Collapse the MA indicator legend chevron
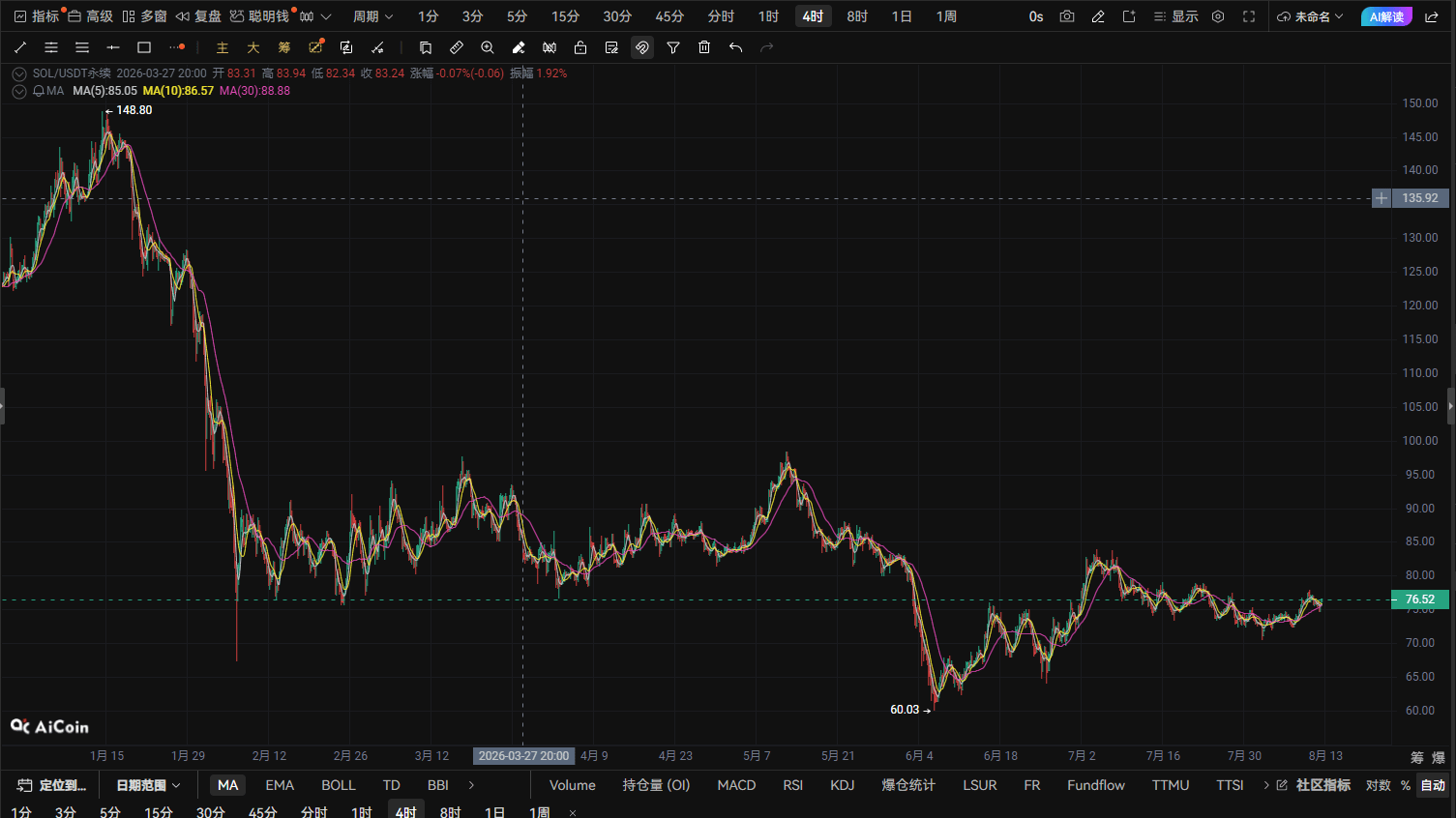Screen dimensions: 1456x818 pyautogui.click(x=18, y=91)
